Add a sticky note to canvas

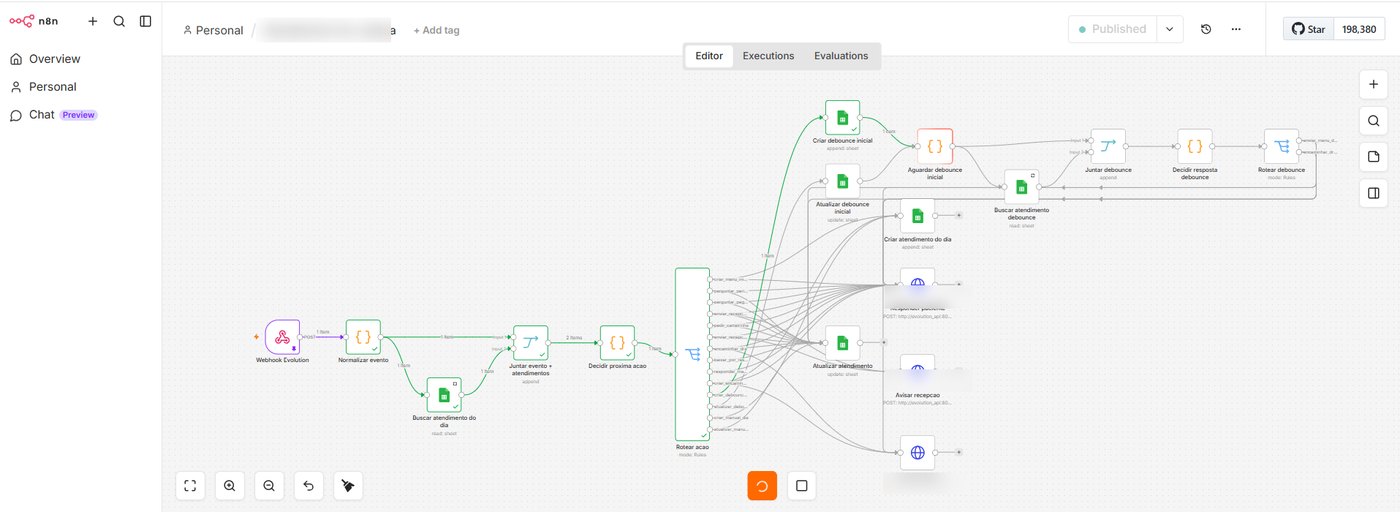click(x=1373, y=157)
